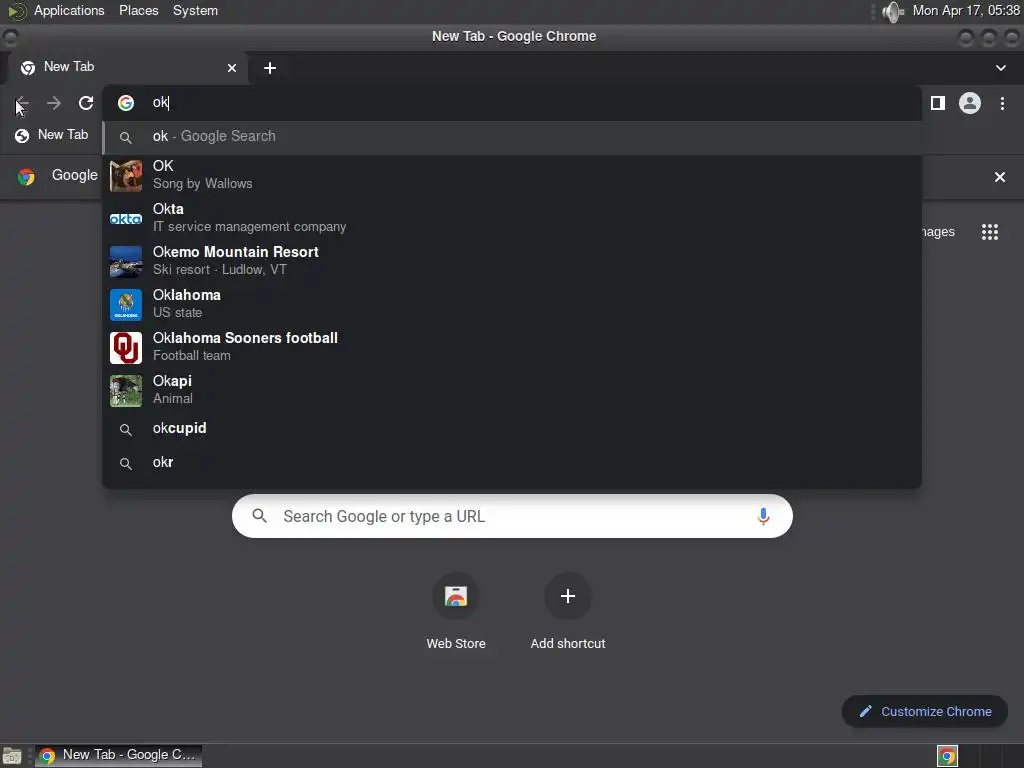Open the tab search chevron
This screenshot has height=768, width=1024.
coord(1000,68)
